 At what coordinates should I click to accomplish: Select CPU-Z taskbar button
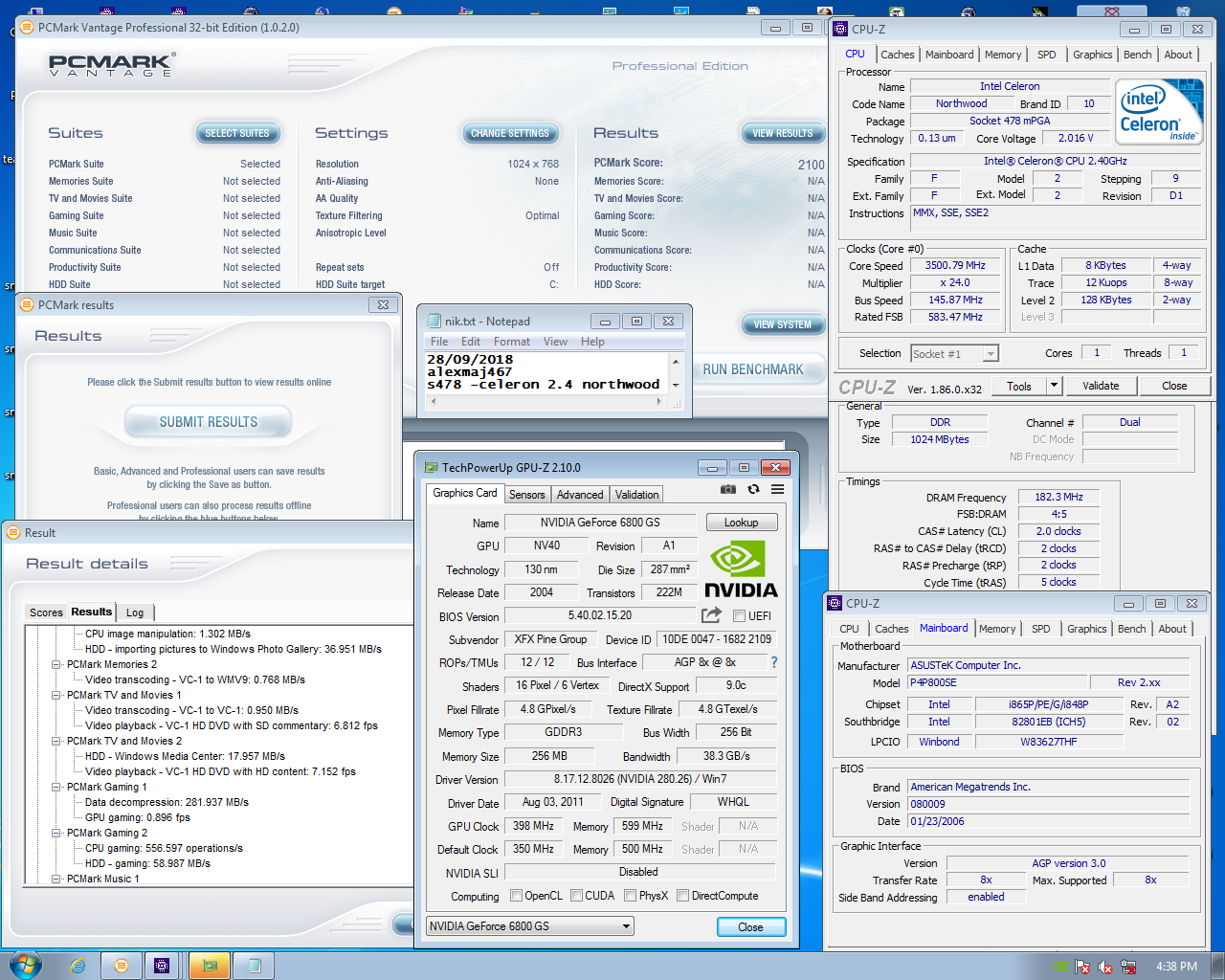coord(162,966)
